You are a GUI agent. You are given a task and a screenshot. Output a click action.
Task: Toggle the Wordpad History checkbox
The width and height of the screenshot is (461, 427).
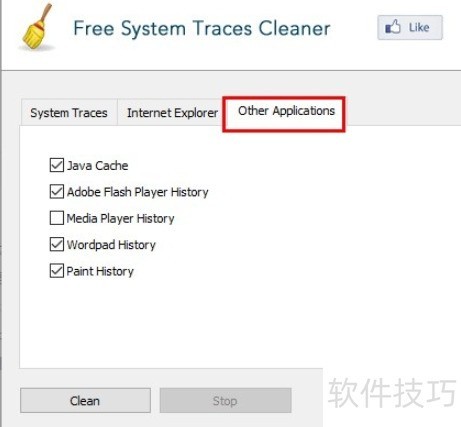point(57,244)
